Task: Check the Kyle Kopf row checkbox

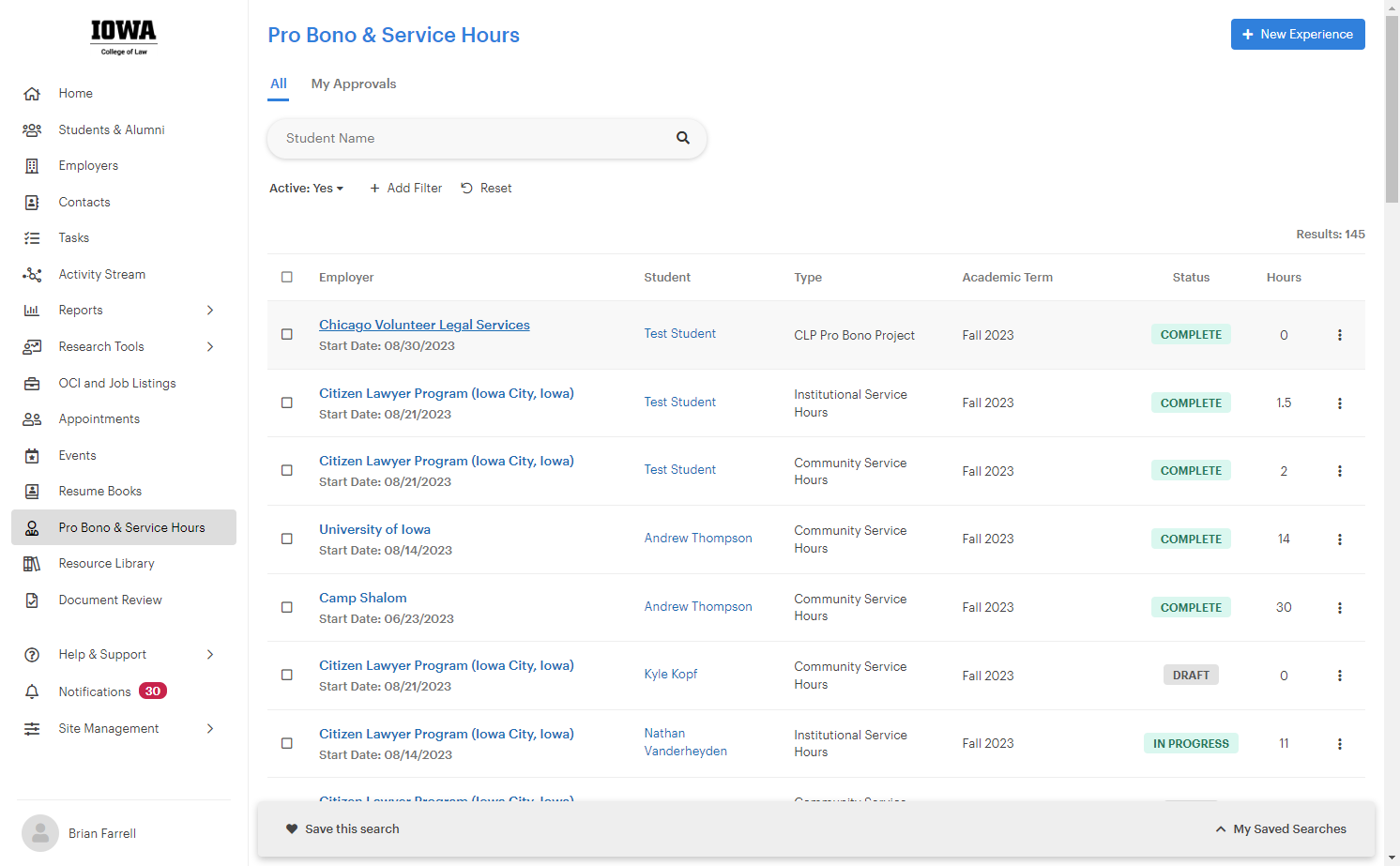Action: (x=287, y=675)
